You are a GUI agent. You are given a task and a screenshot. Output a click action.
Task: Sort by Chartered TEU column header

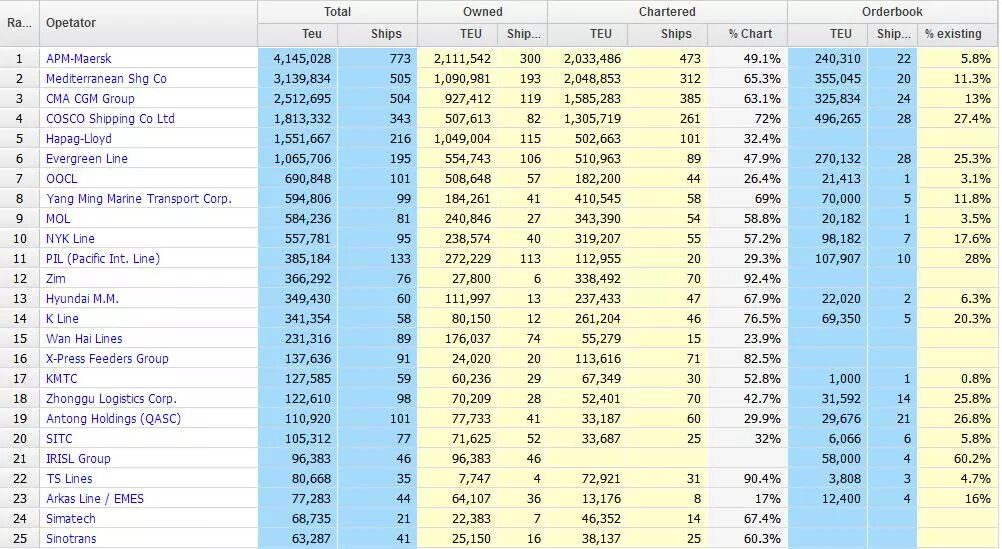click(x=587, y=34)
